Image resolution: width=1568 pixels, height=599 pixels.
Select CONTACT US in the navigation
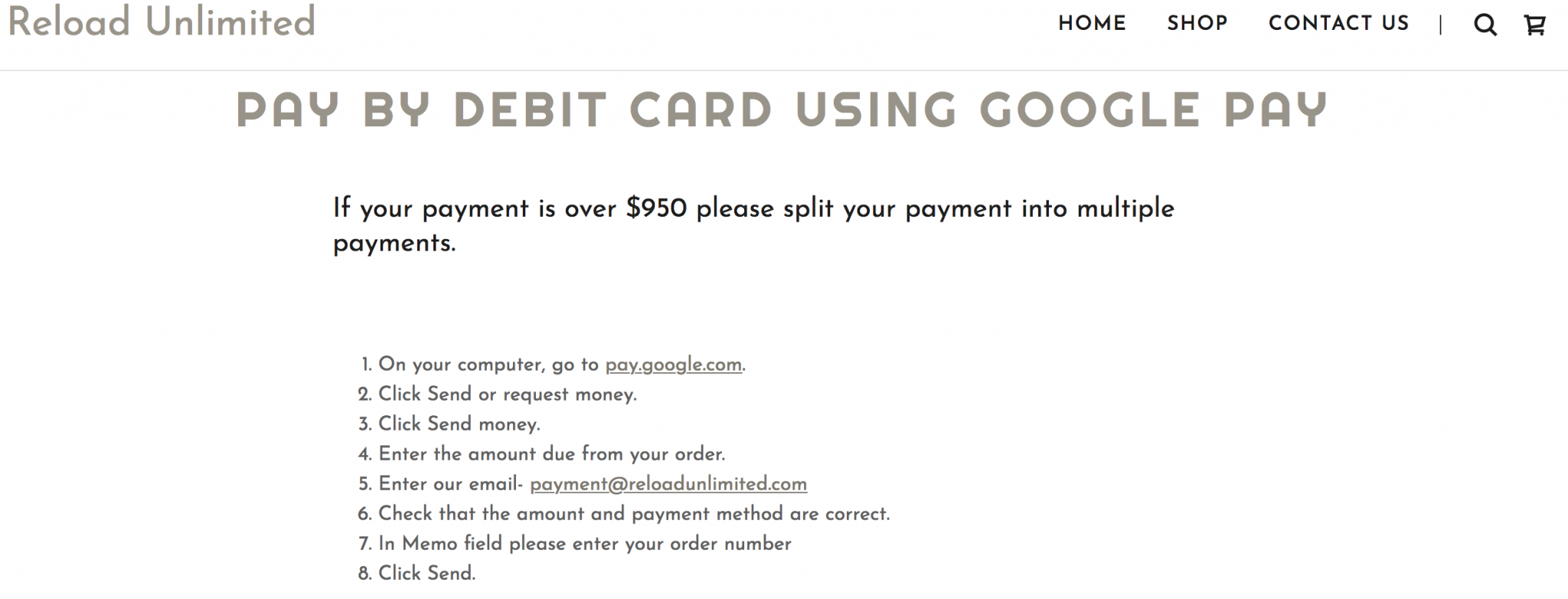(x=1338, y=24)
